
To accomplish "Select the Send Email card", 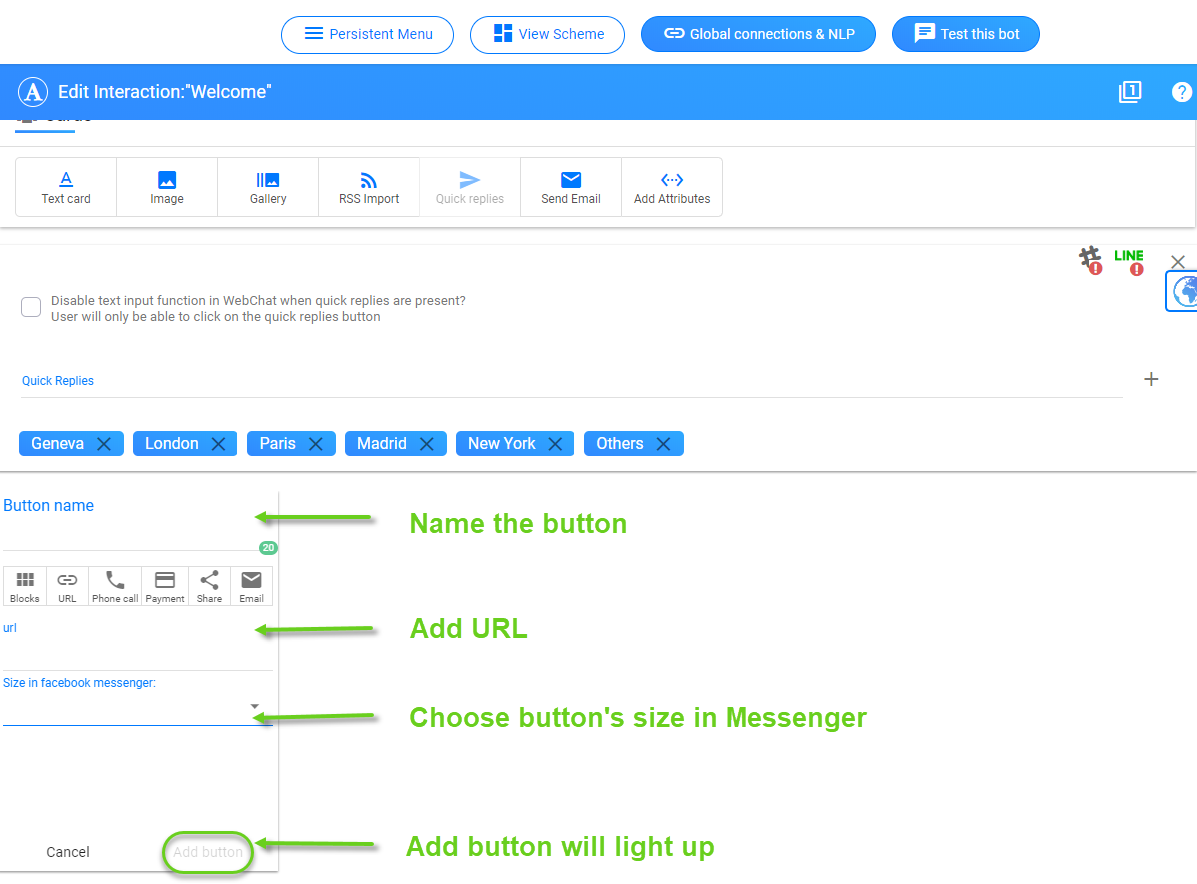I will tap(570, 186).
